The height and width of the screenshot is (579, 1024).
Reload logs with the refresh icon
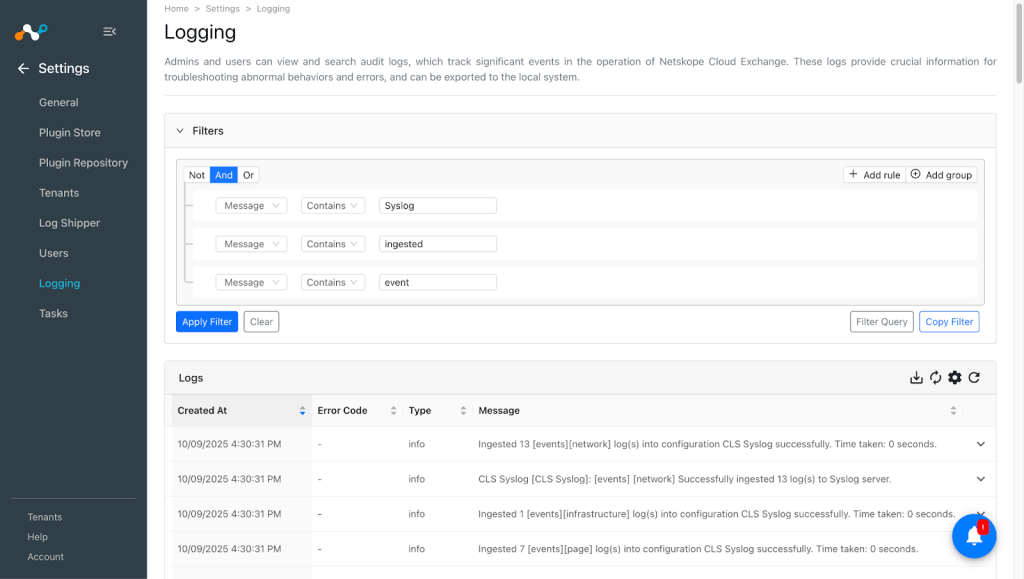pos(974,377)
